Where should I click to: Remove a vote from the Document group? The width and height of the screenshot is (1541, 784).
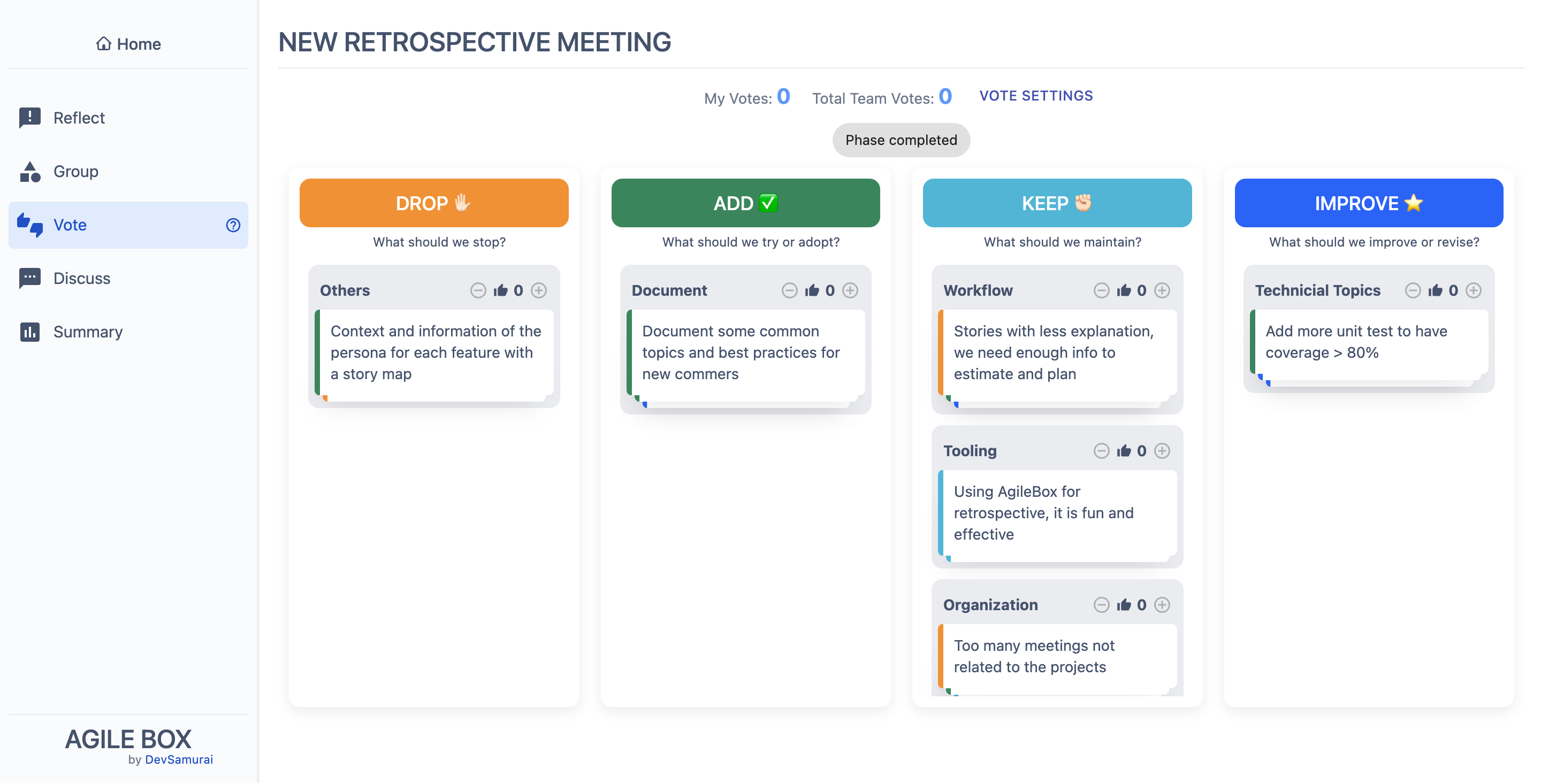[x=789, y=290]
